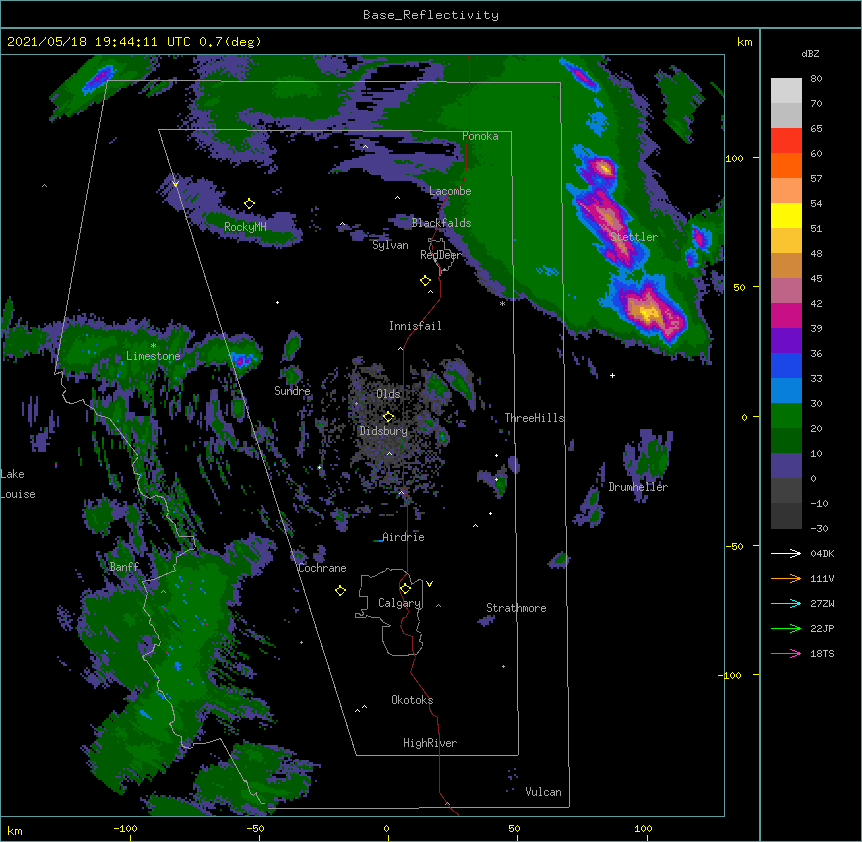Pick the lightest gray 70-80 dBZ legend swatch
Screen dimensions: 862x842
click(786, 91)
